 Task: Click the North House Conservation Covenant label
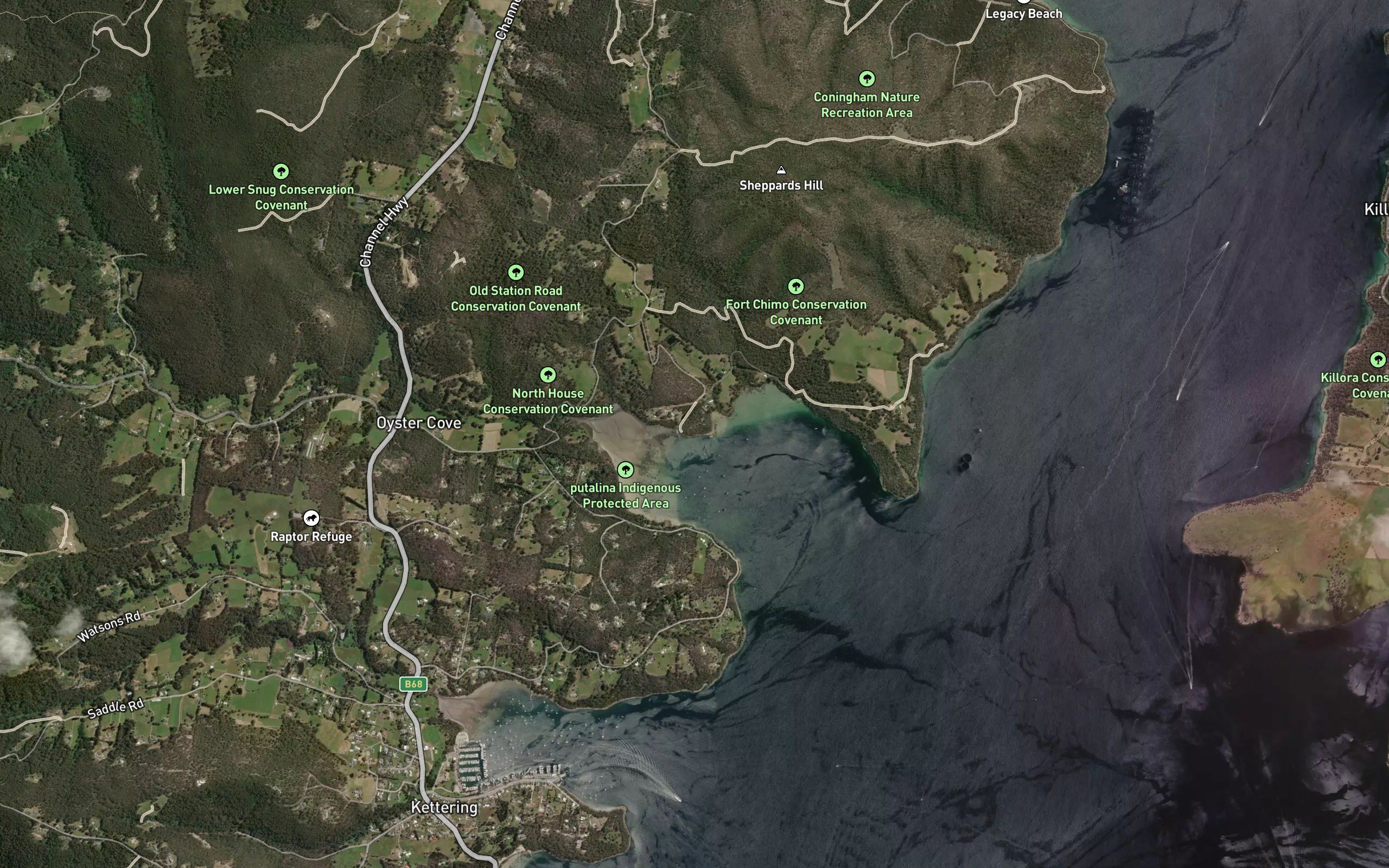(x=548, y=401)
